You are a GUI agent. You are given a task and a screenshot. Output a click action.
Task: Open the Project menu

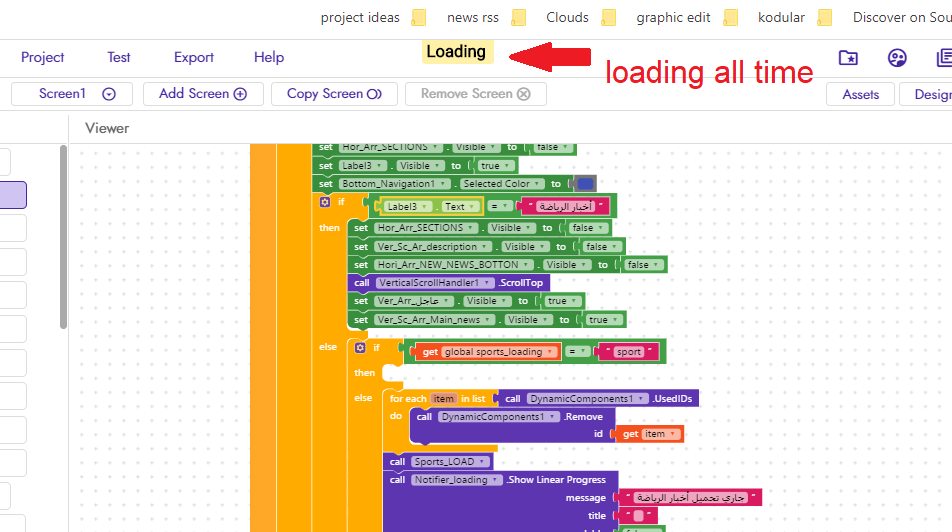[x=42, y=57]
